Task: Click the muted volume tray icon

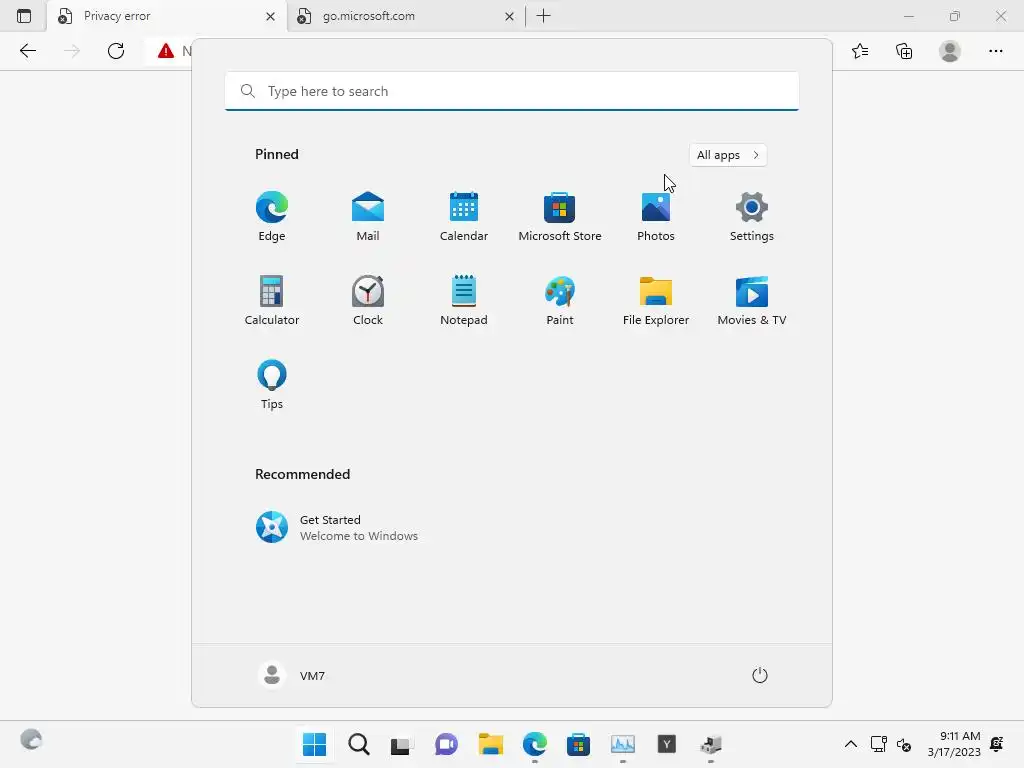Action: 904,744
